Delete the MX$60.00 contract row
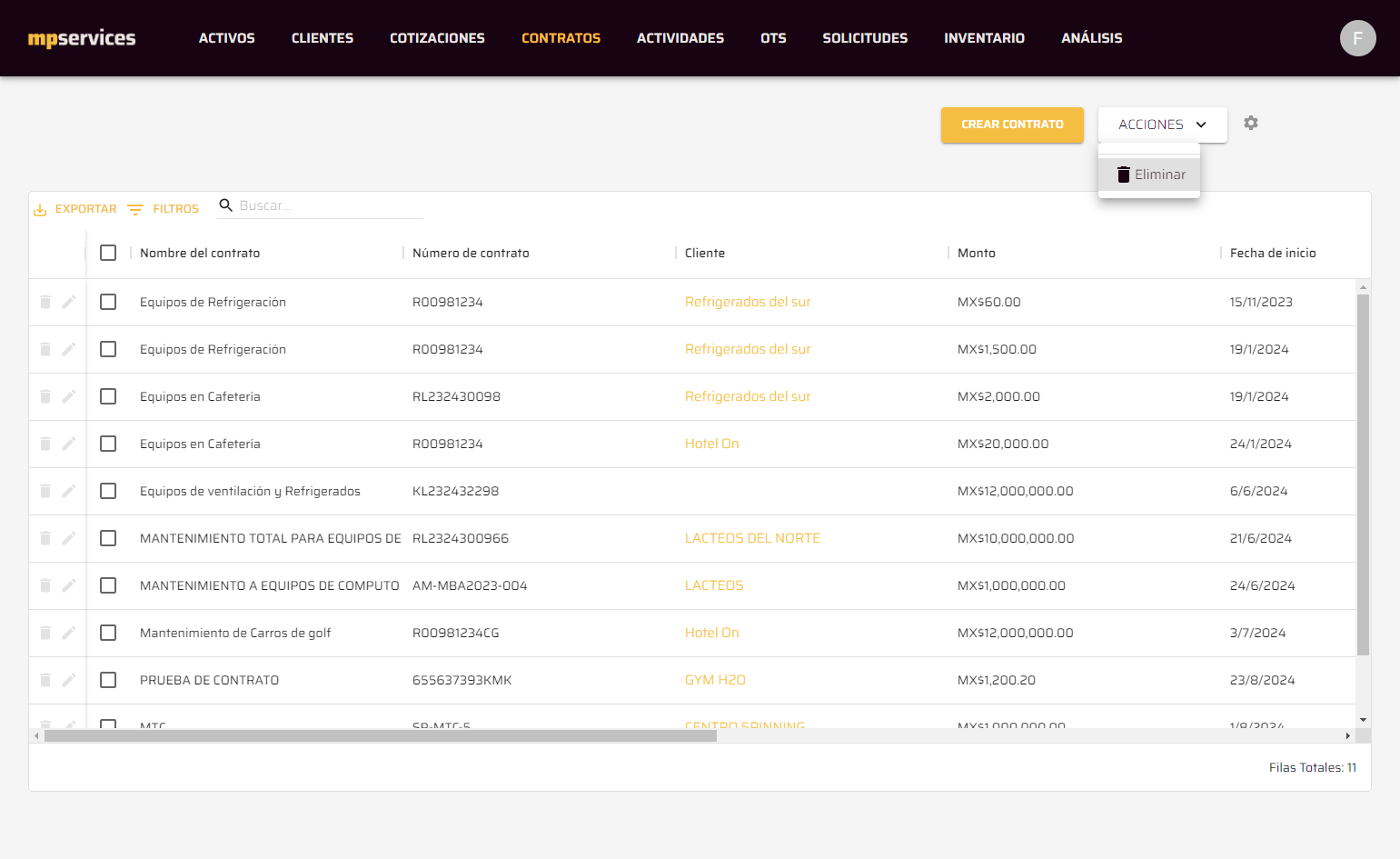 point(45,302)
